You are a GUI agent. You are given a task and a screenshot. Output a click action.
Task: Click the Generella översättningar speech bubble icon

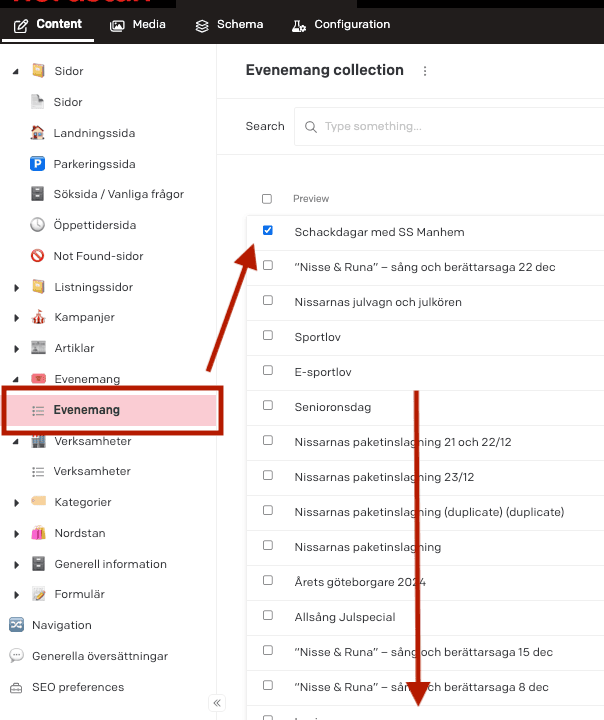click(16, 656)
